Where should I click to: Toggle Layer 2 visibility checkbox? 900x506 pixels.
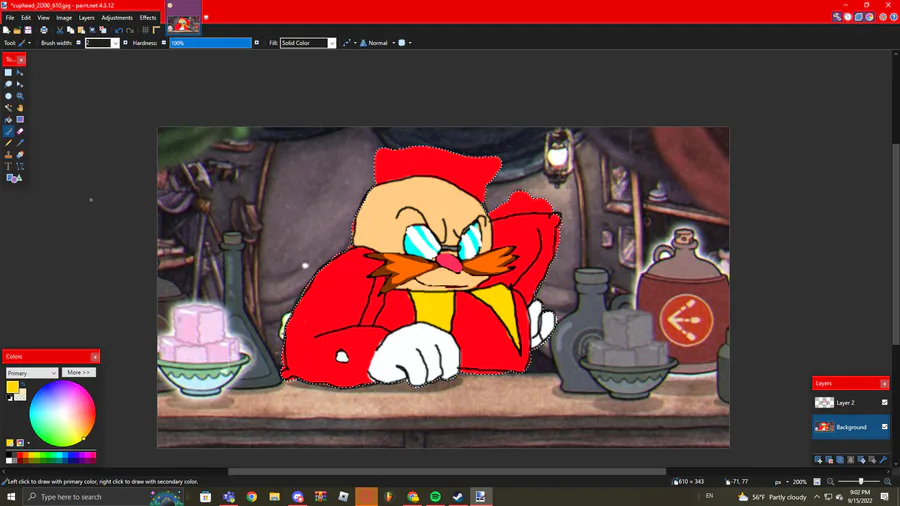[885, 402]
